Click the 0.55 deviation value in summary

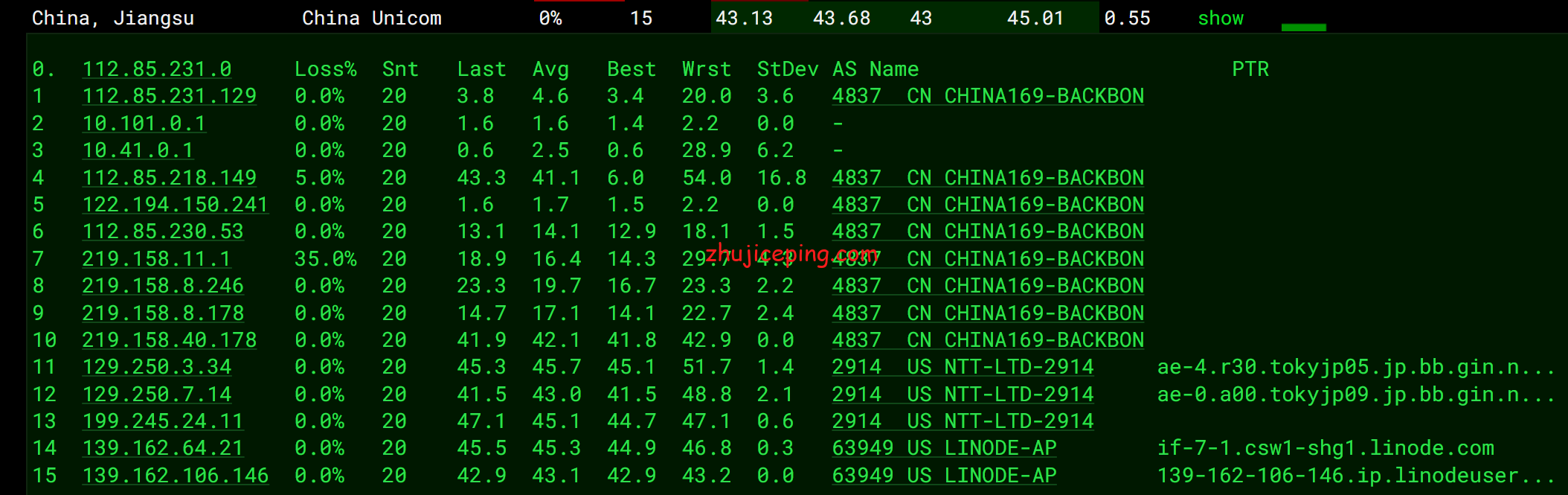pyautogui.click(x=1128, y=19)
